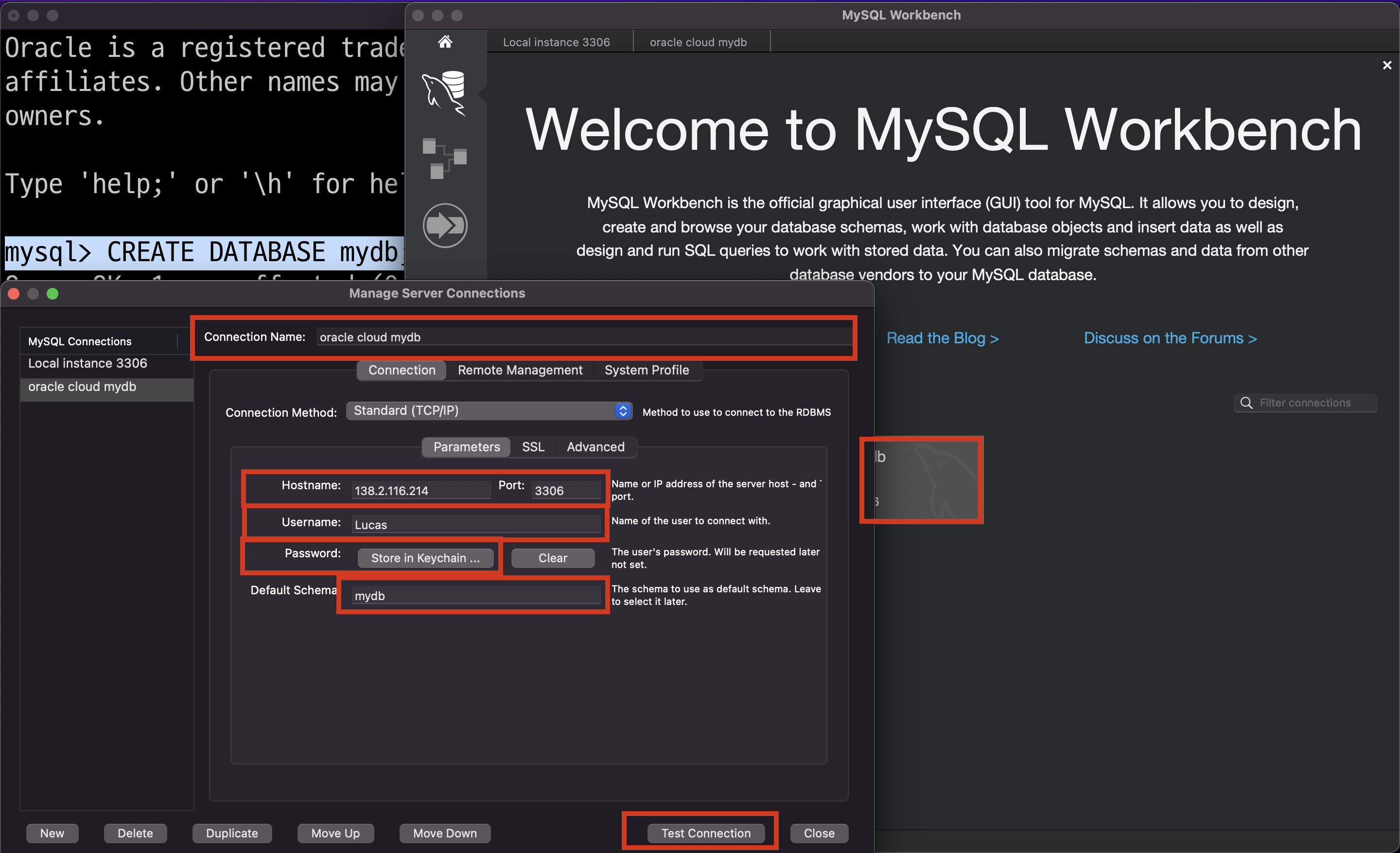Image resolution: width=1400 pixels, height=853 pixels.
Task: Select the Connection tab
Action: coord(402,371)
